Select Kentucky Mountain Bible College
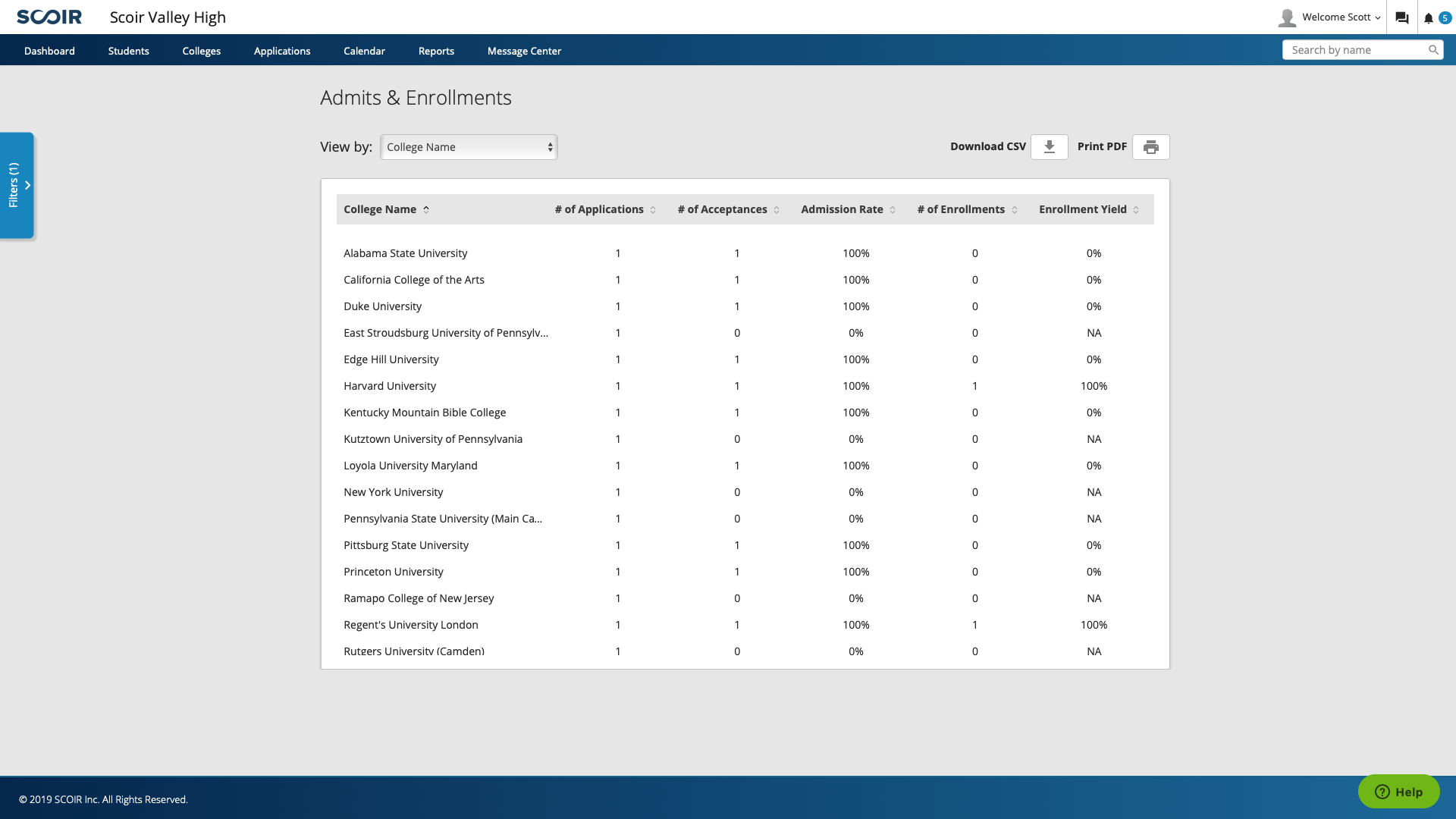The image size is (1456, 819). point(425,413)
